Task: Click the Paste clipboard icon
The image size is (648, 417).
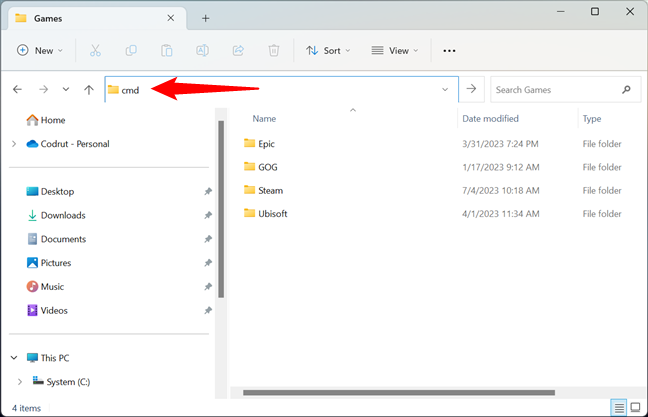Action: click(x=167, y=50)
